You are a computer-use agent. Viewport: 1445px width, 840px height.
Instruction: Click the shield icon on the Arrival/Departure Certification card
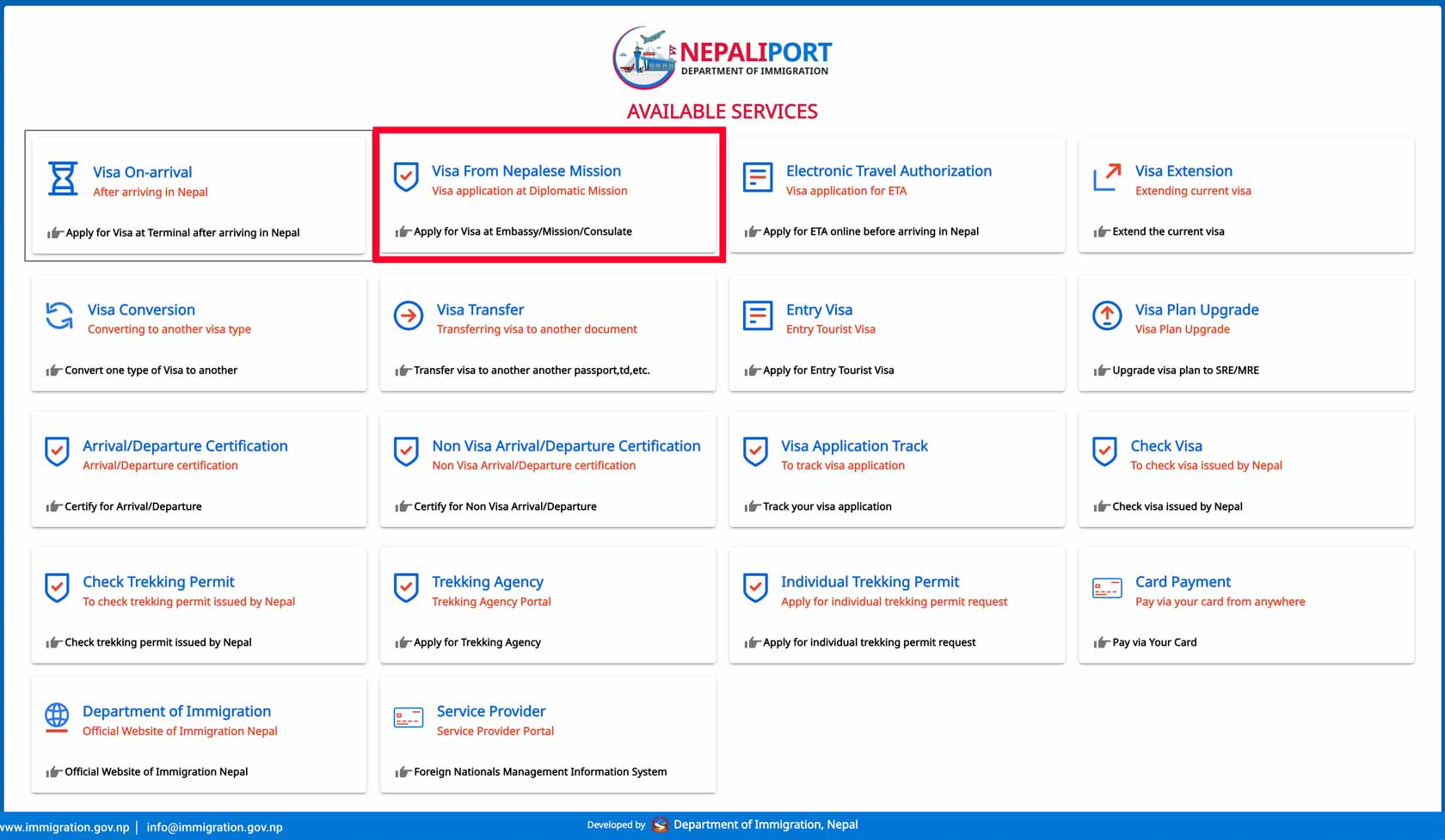click(x=57, y=452)
